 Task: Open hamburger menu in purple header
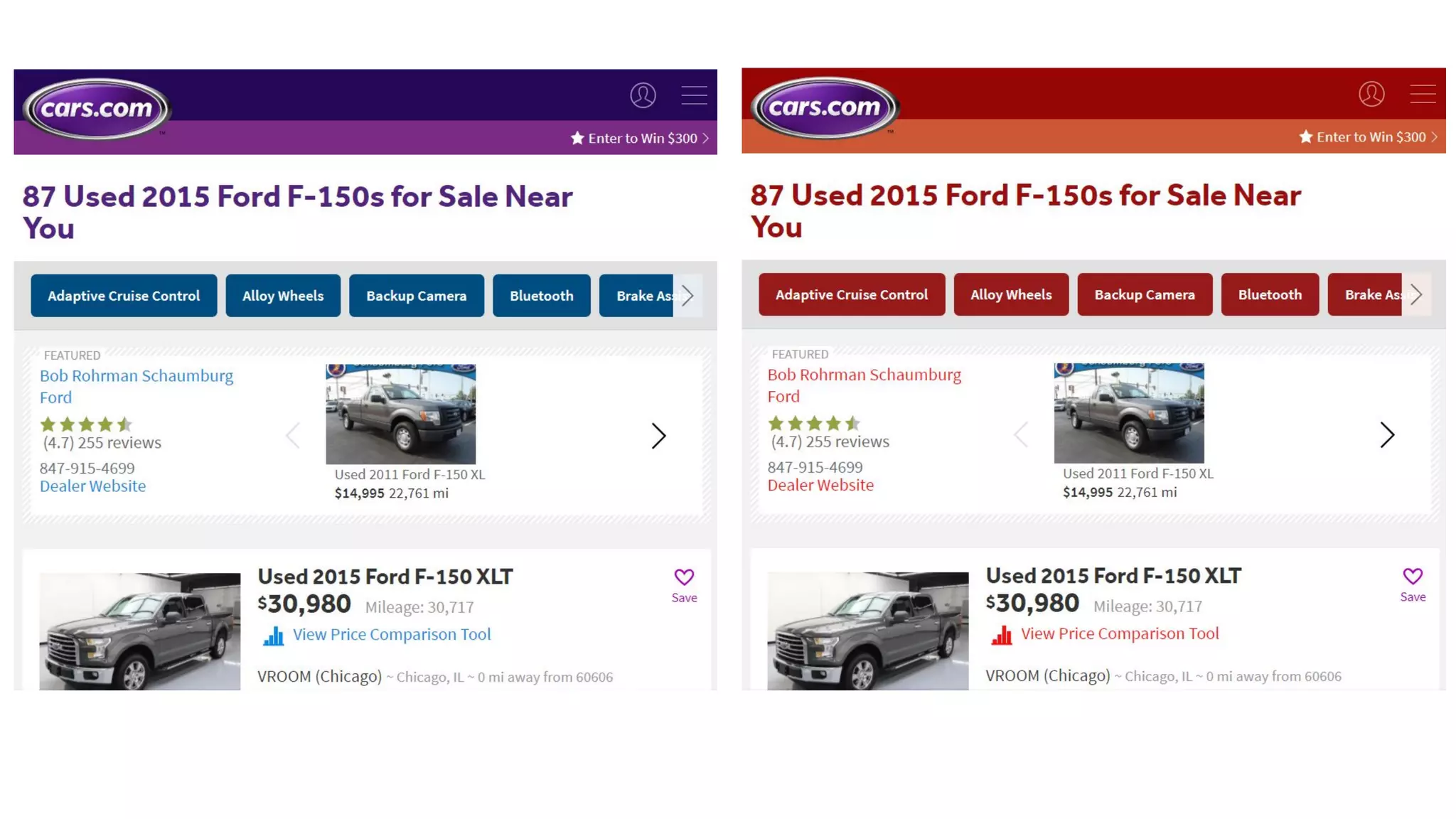pos(694,95)
